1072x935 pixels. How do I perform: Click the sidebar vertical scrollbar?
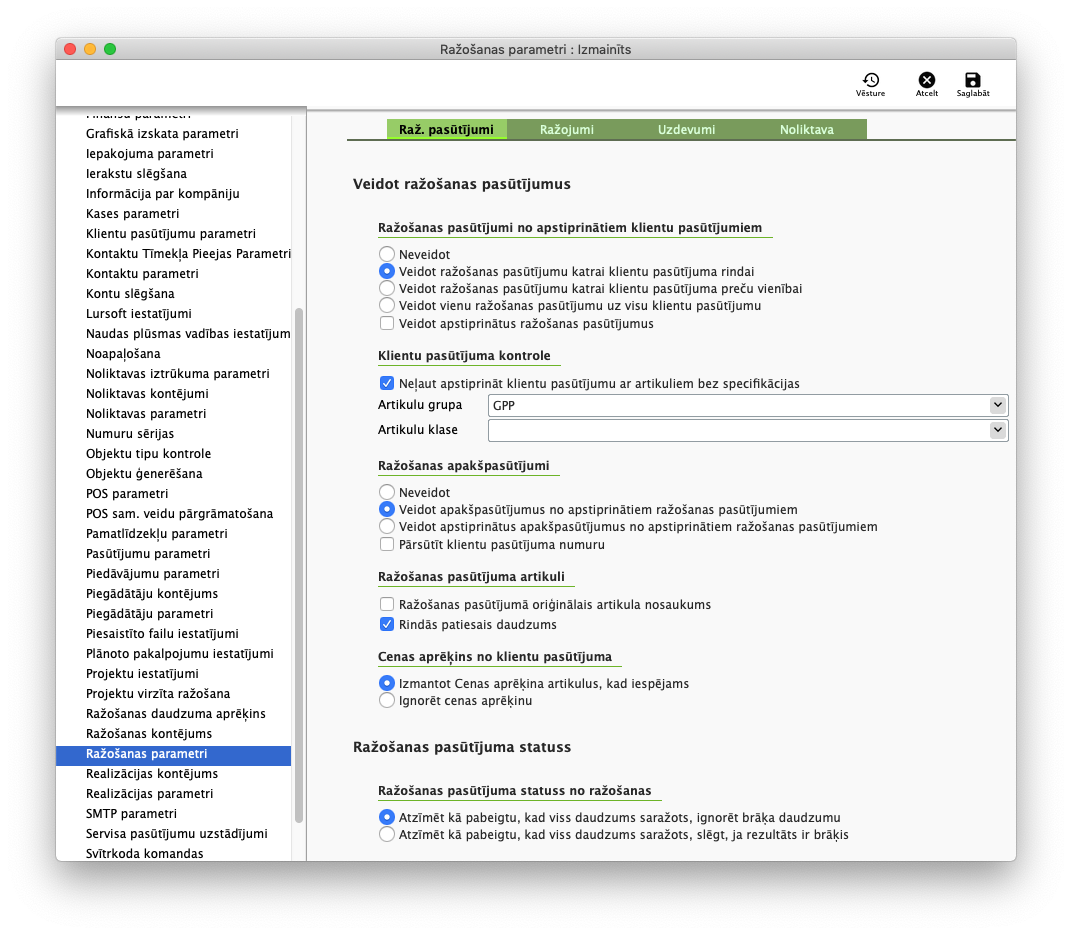298,560
